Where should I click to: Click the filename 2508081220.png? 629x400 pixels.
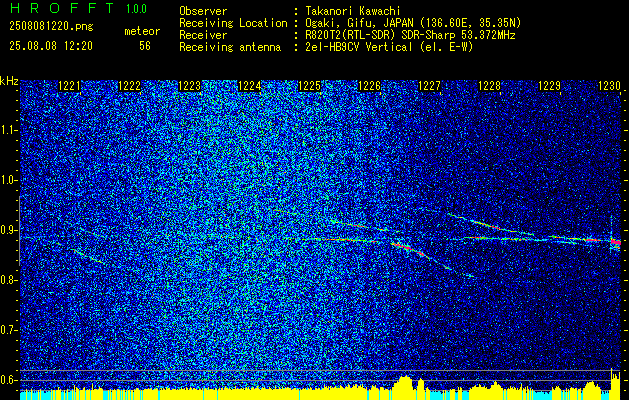(51, 27)
